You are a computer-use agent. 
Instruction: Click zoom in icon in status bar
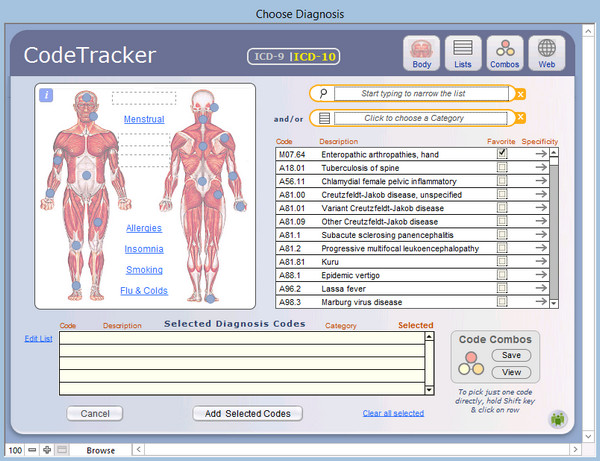coord(47,450)
